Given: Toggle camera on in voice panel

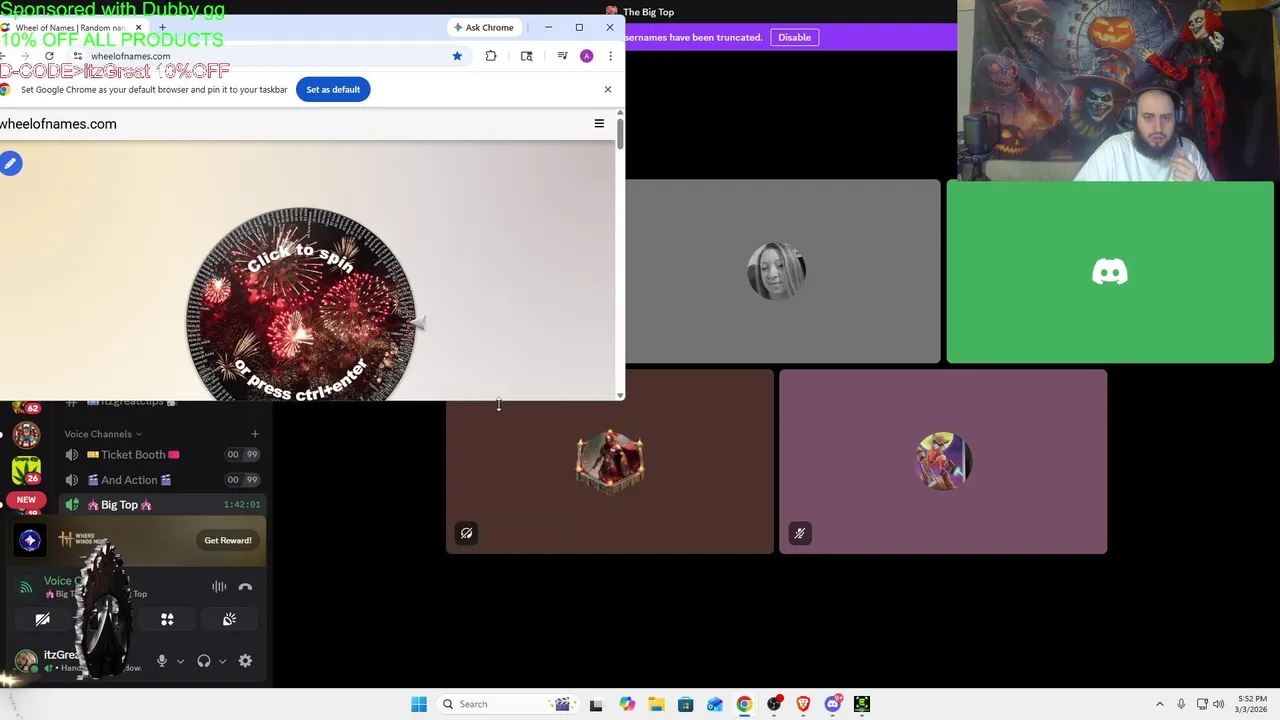Looking at the screenshot, I should [x=42, y=620].
